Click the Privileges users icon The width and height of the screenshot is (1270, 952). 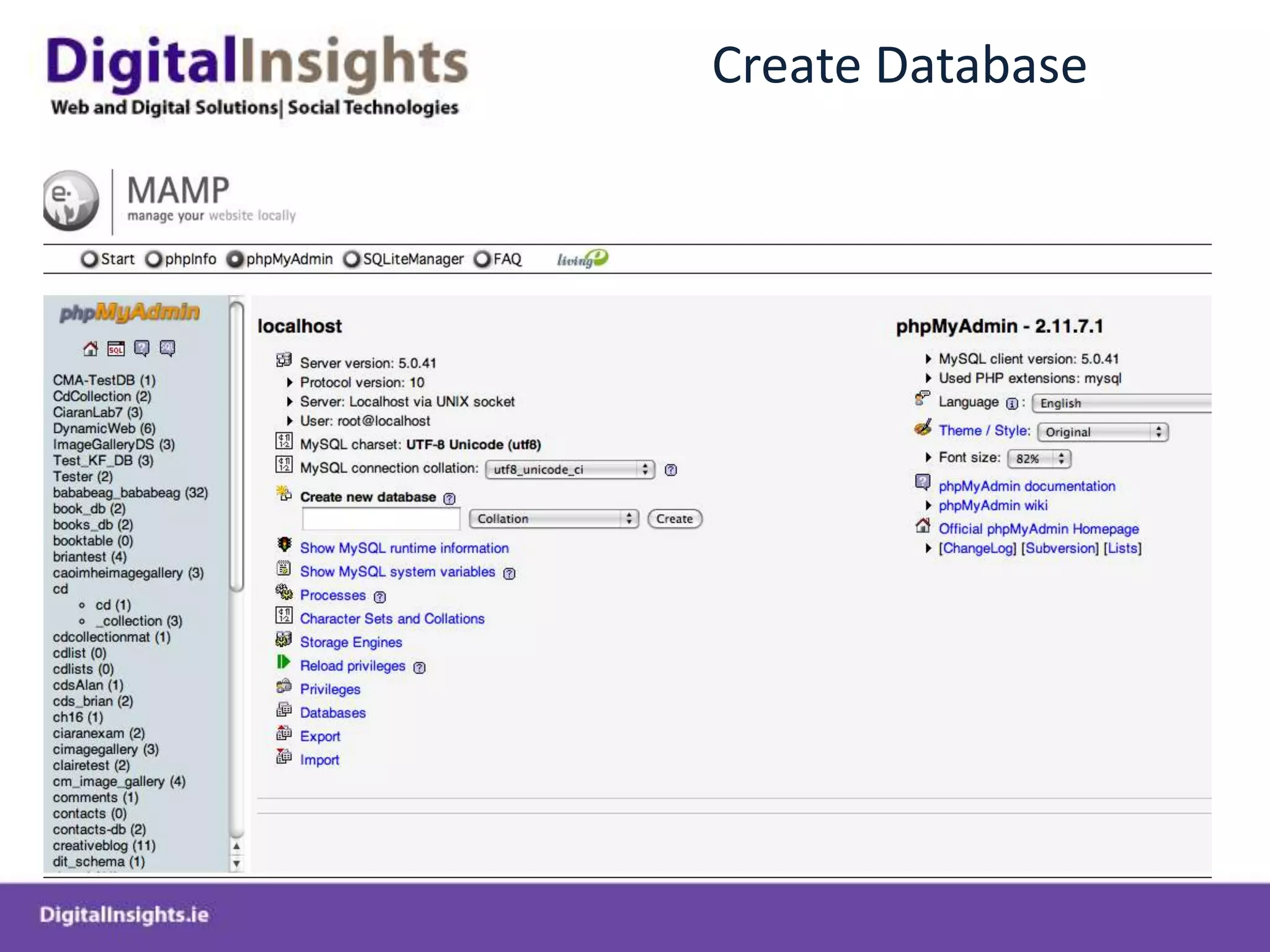pos(284,686)
